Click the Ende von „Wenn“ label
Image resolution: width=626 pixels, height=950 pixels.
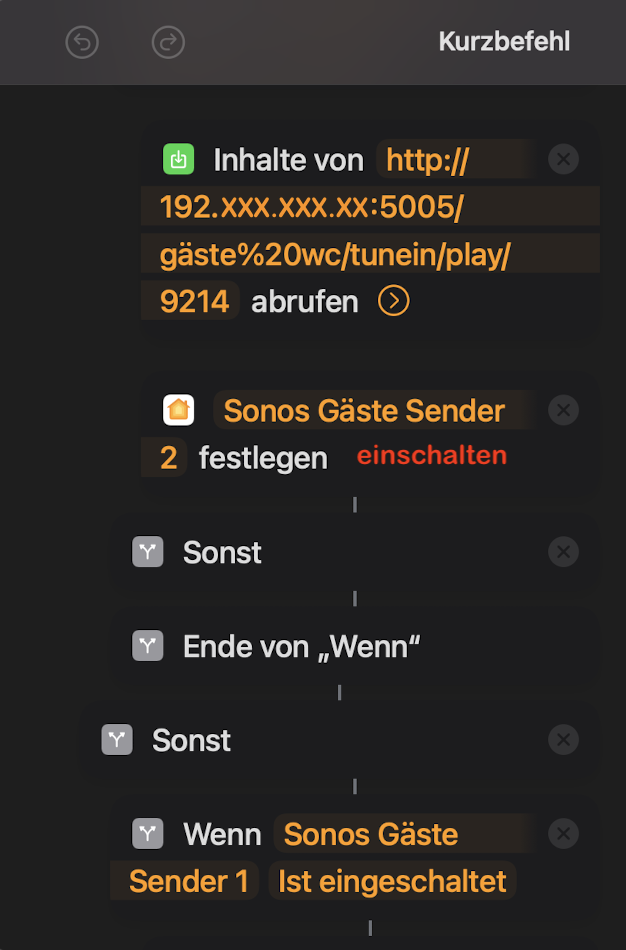click(302, 647)
